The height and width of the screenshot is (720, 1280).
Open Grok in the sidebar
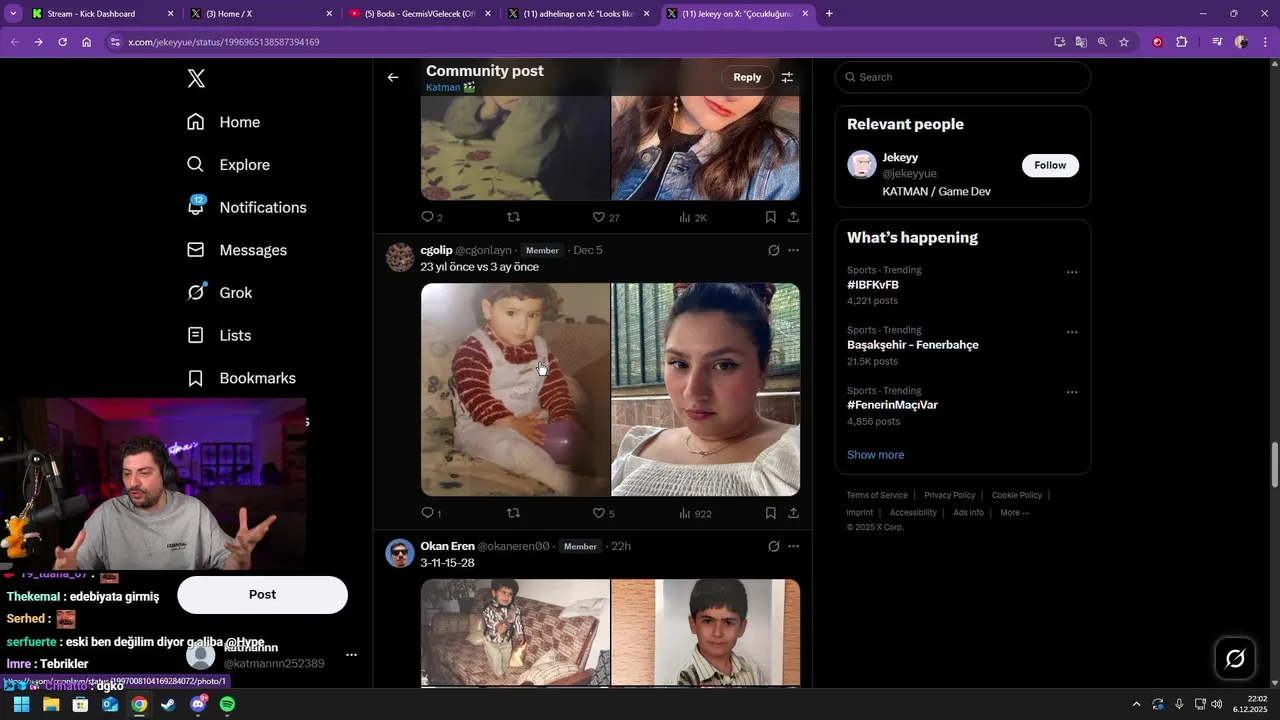tap(220, 293)
